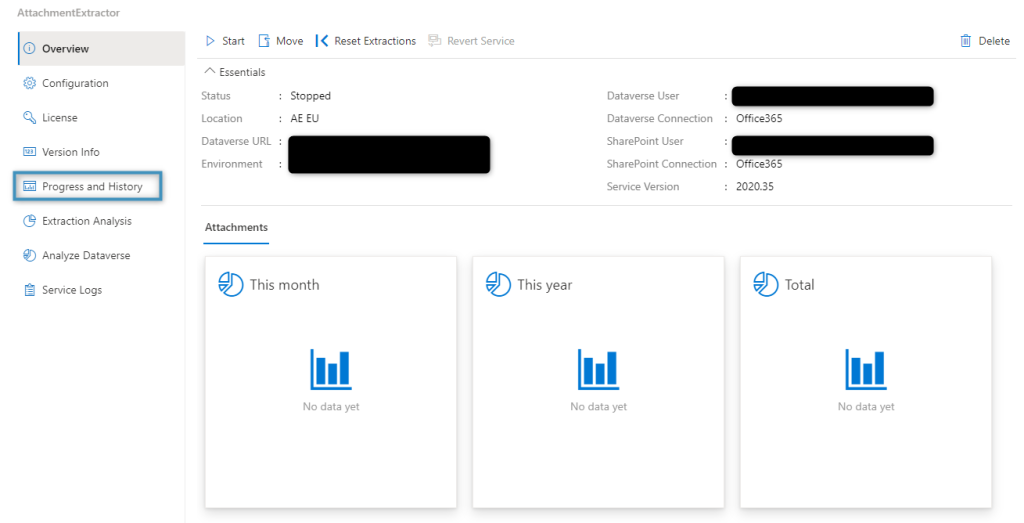This screenshot has height=523, width=1024.
Task: Click the Delete button label
Action: [x=994, y=40]
